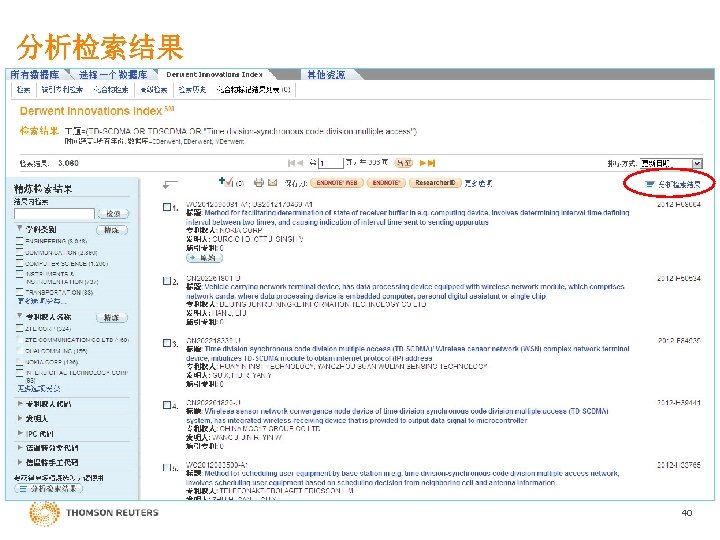This screenshot has width=720, height=540.
Task: Check the box for result 4
Action: tap(167, 405)
